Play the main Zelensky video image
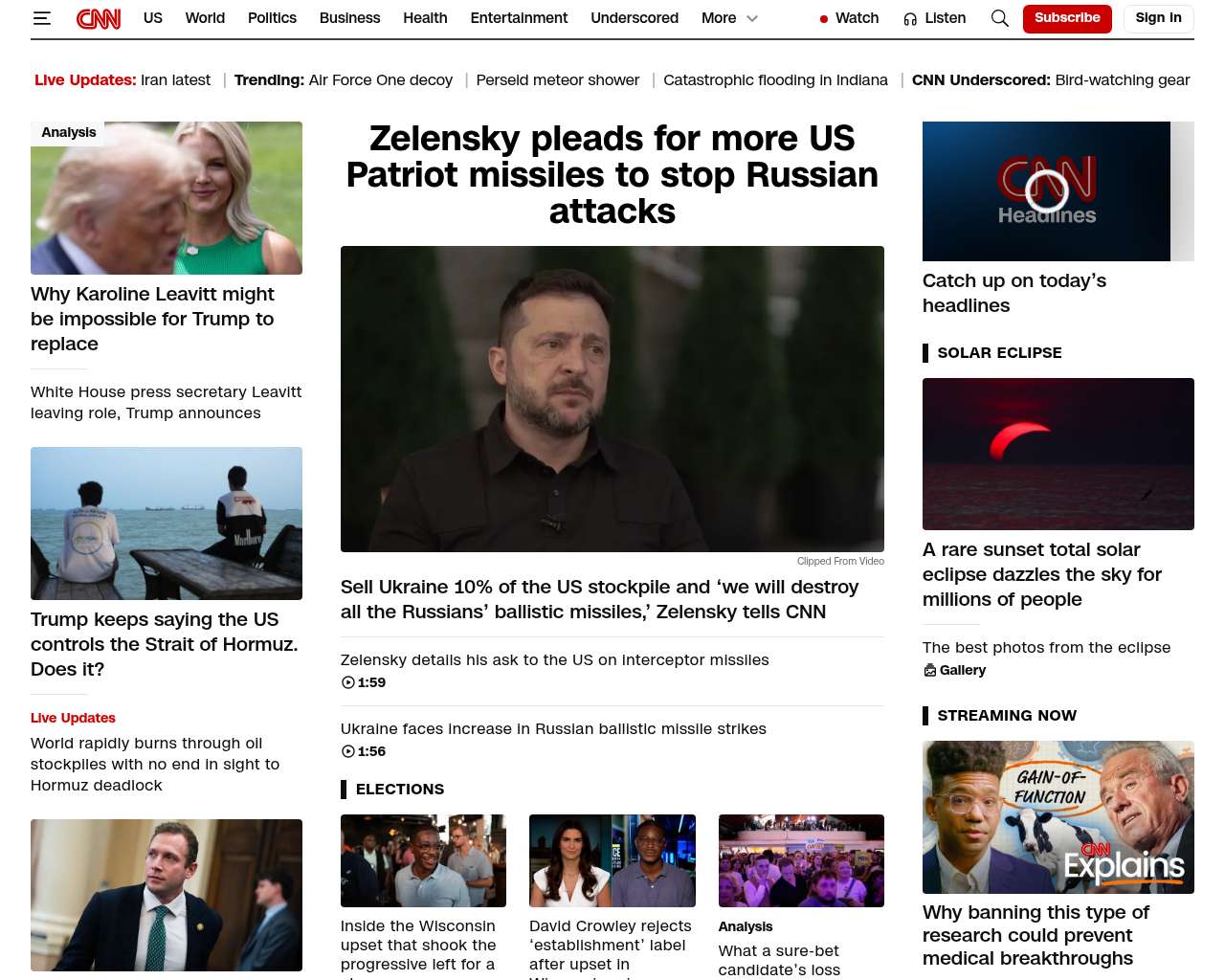The image size is (1225, 980). (612, 399)
